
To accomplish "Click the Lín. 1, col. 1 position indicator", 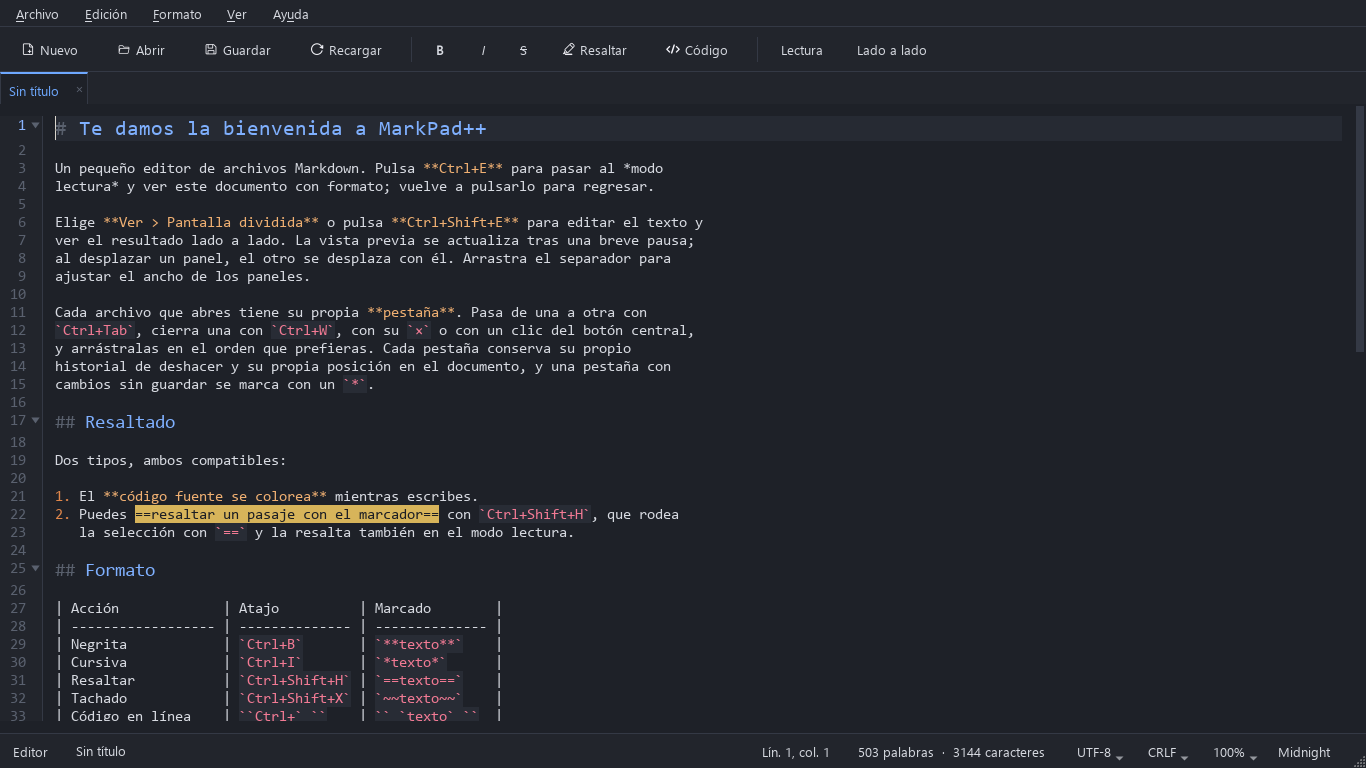I will (x=796, y=752).
